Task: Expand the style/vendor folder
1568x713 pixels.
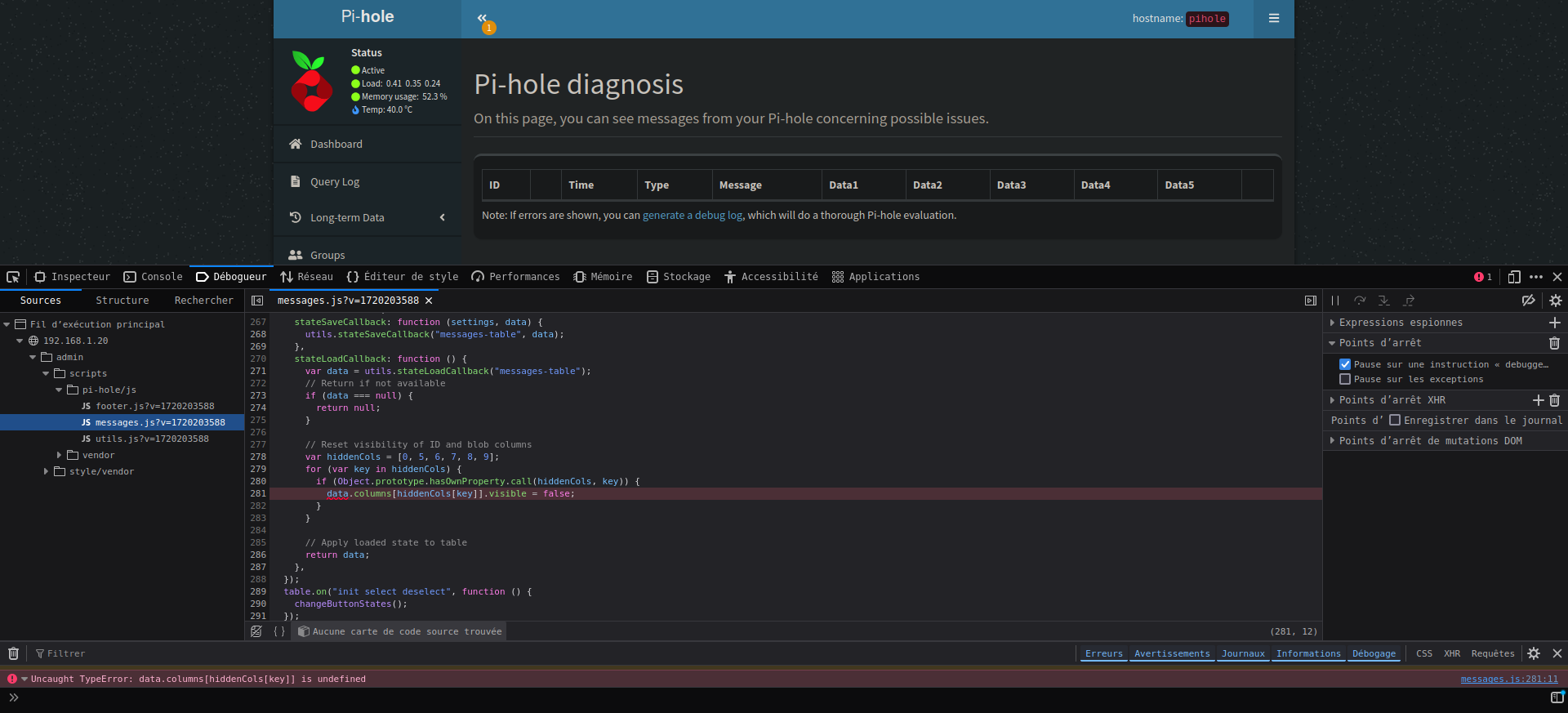Action: coord(46,471)
